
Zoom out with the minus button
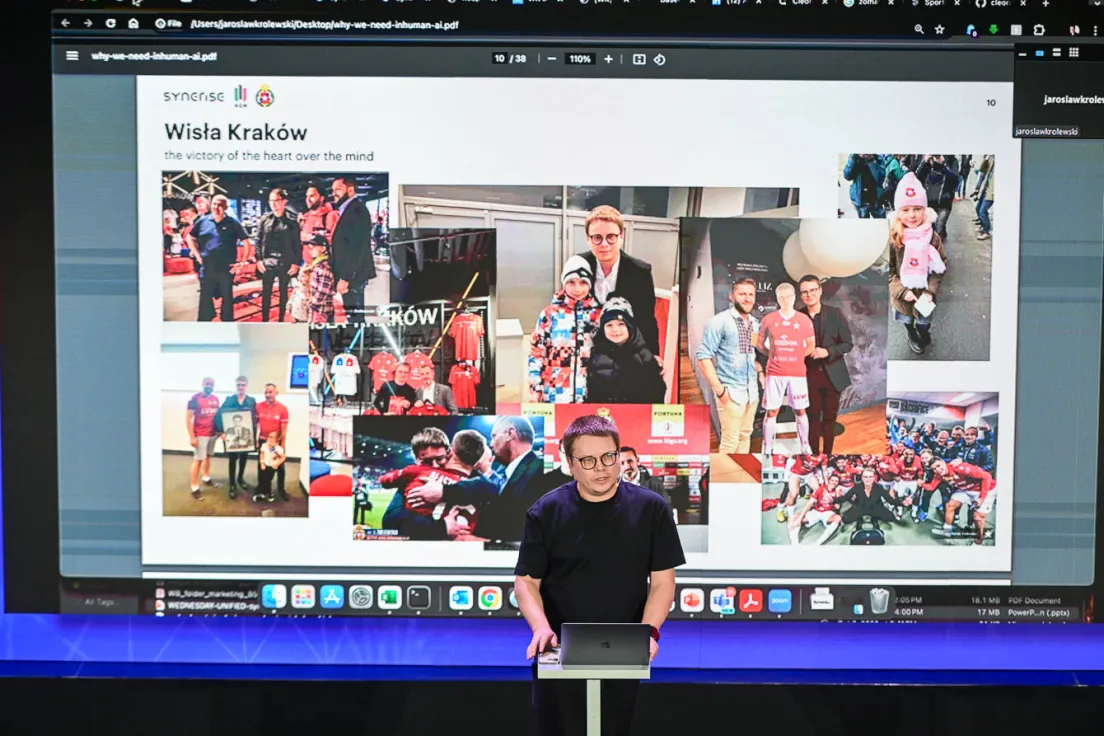[x=551, y=59]
